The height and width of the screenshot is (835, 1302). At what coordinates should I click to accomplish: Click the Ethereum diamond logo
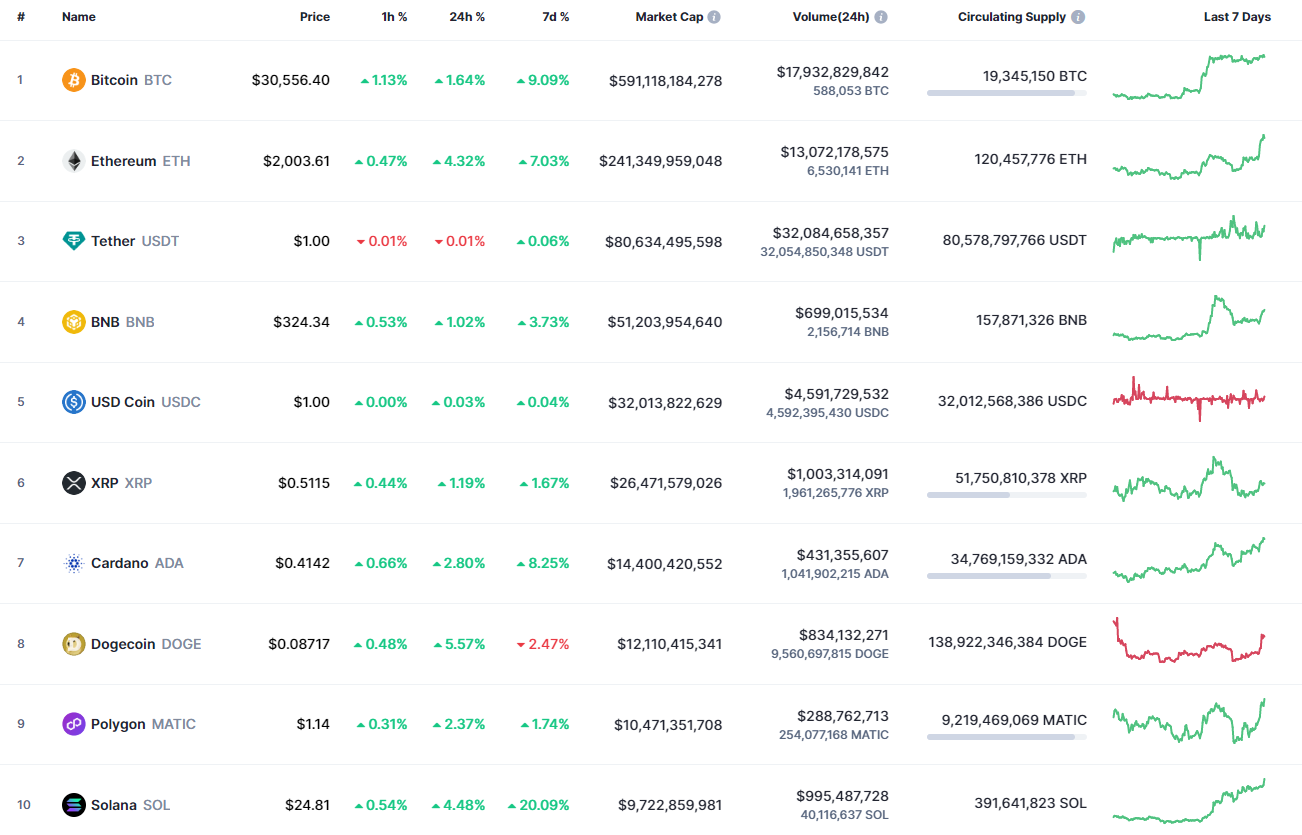tap(73, 160)
